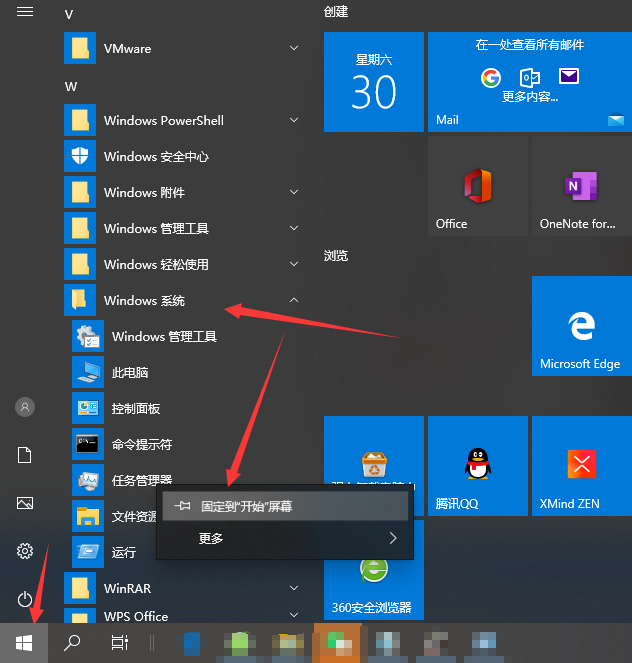
Task: Expand the WPS Office folder chevron
Action: tap(294, 615)
